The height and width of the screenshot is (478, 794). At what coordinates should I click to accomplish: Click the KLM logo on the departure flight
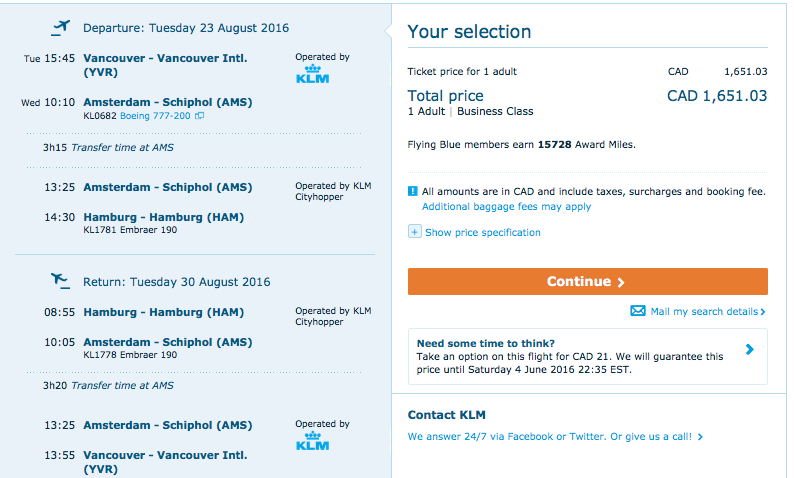(313, 76)
